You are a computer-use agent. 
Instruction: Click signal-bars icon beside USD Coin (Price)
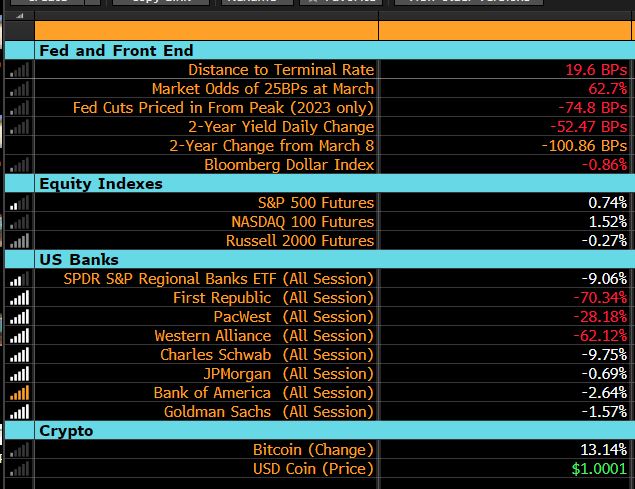pos(19,469)
